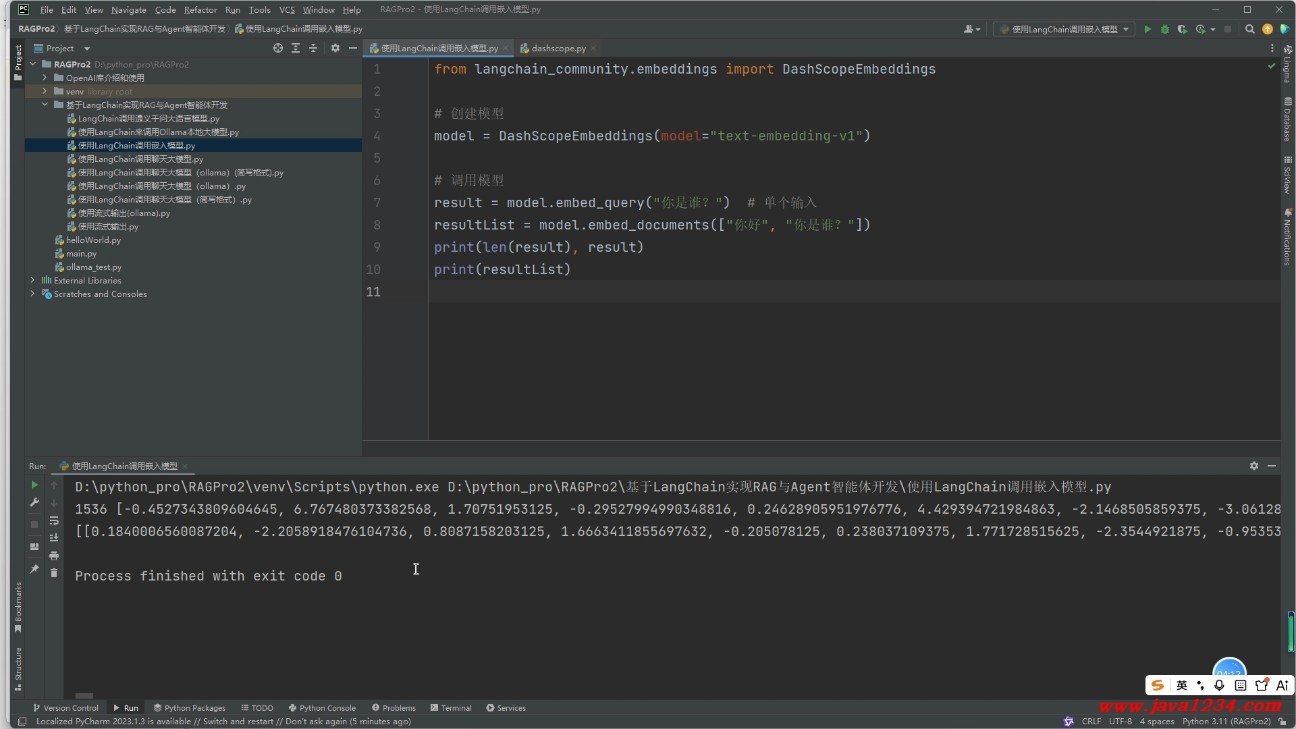Print the Run console output
1296x729 pixels.
click(54, 555)
